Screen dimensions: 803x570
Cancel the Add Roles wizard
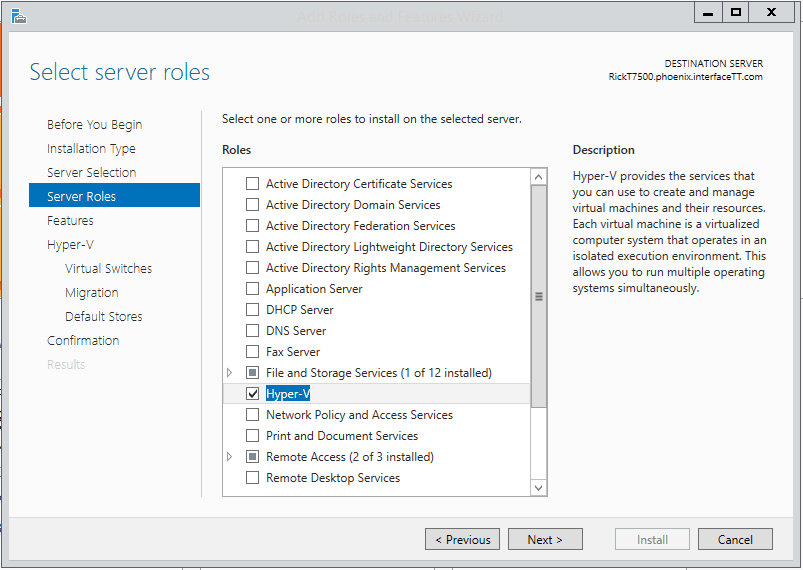[735, 540]
